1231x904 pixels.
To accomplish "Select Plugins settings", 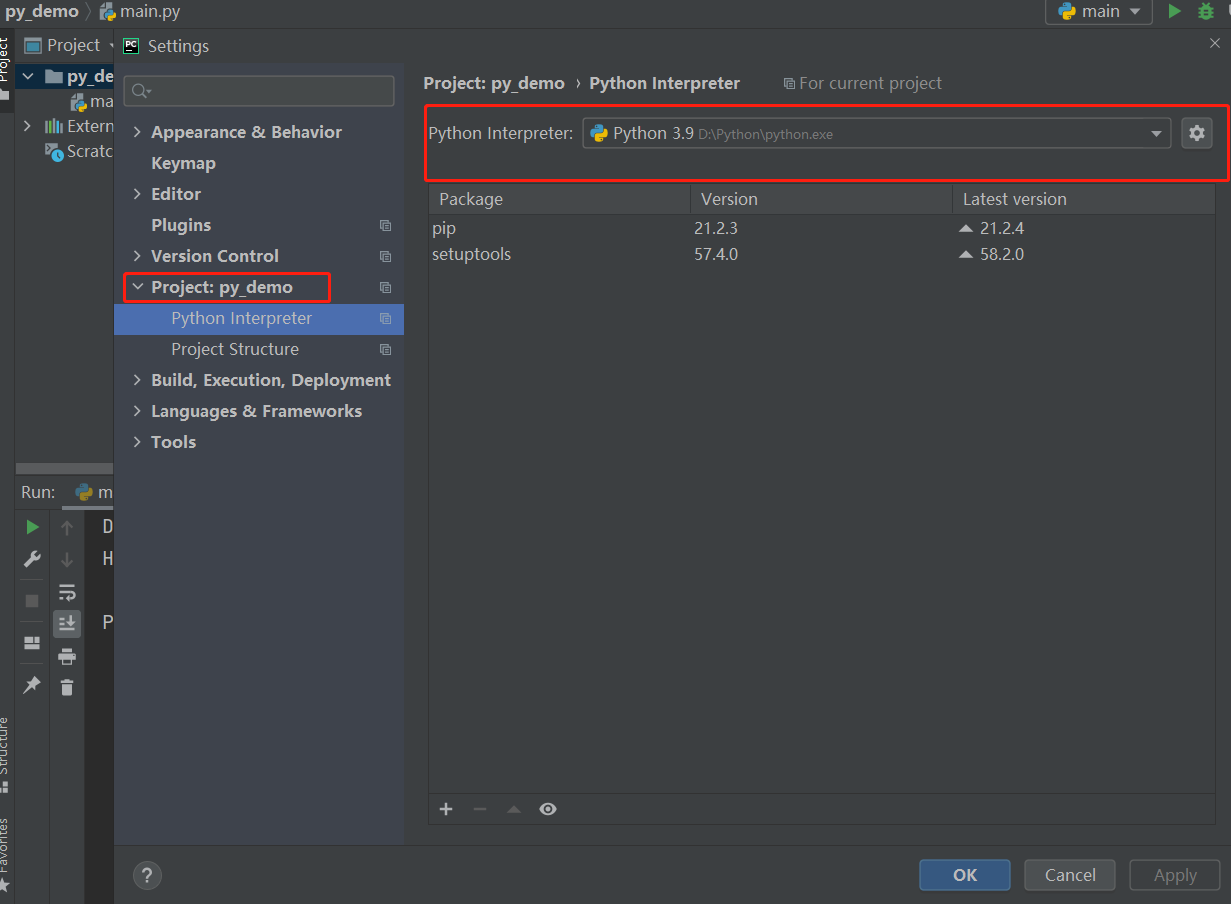I will click(181, 225).
